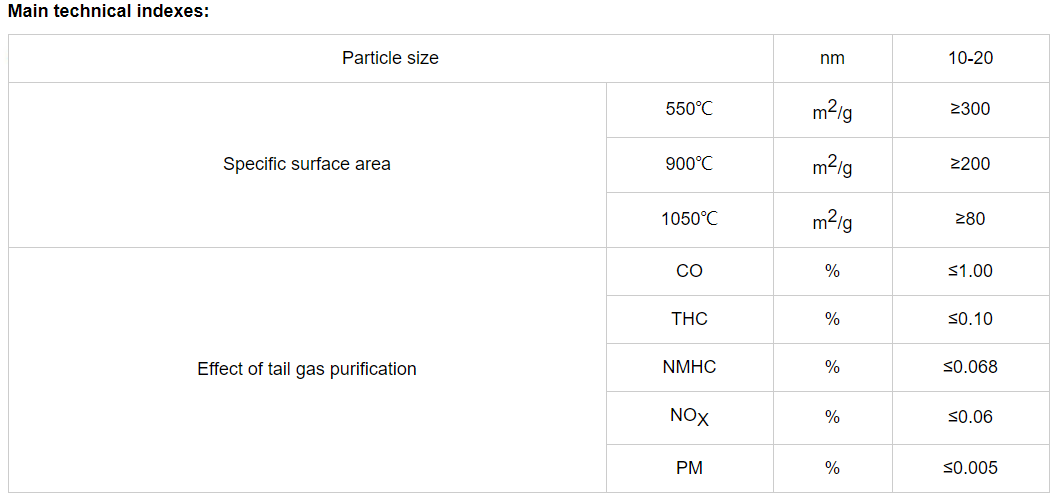Click the ≥80 value cell
Screen dimensions: 1059x499
pyautogui.click(x=970, y=219)
